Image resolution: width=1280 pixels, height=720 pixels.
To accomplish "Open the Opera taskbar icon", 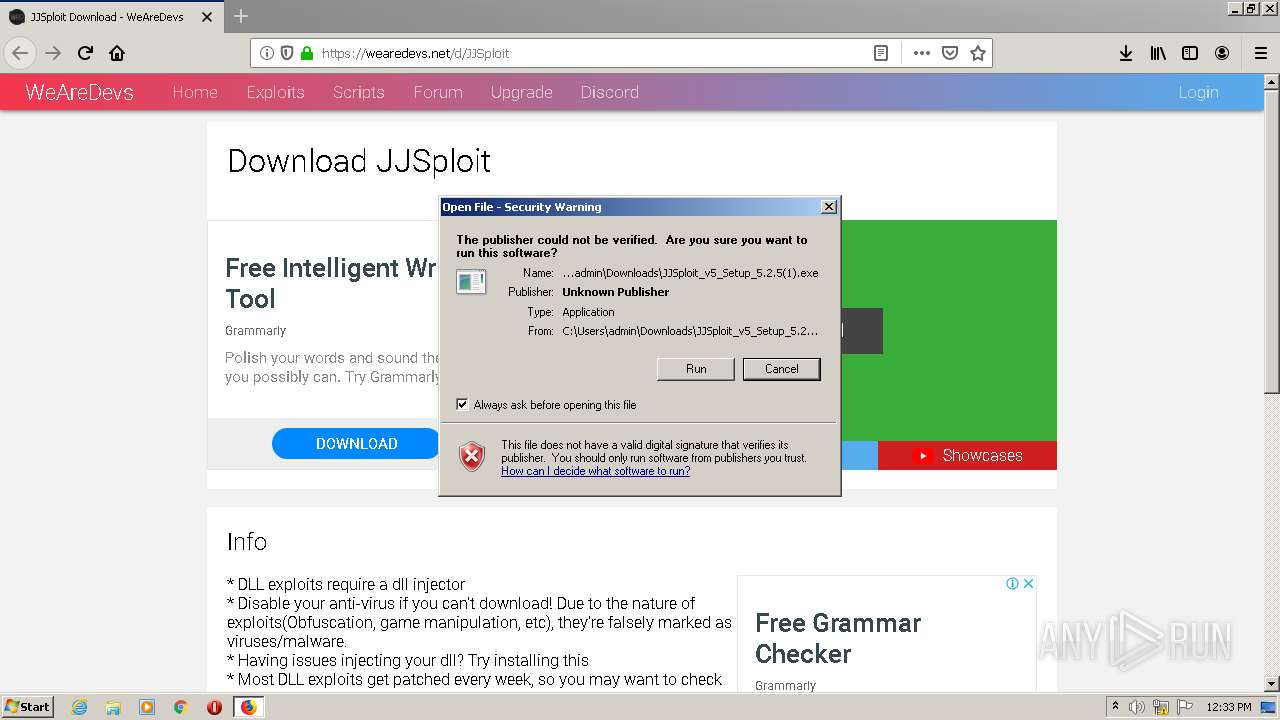I will point(214,707).
